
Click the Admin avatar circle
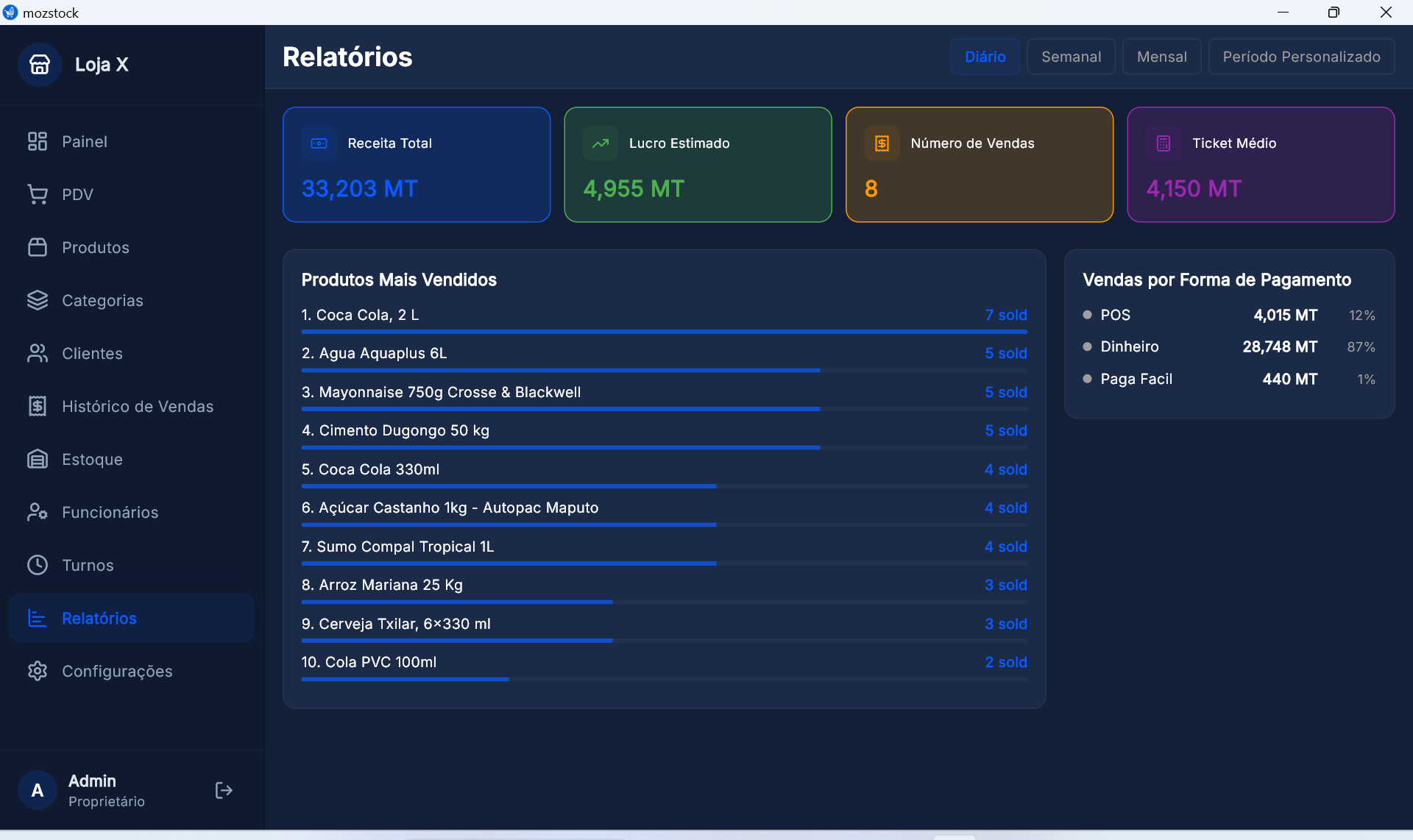pyautogui.click(x=37, y=790)
